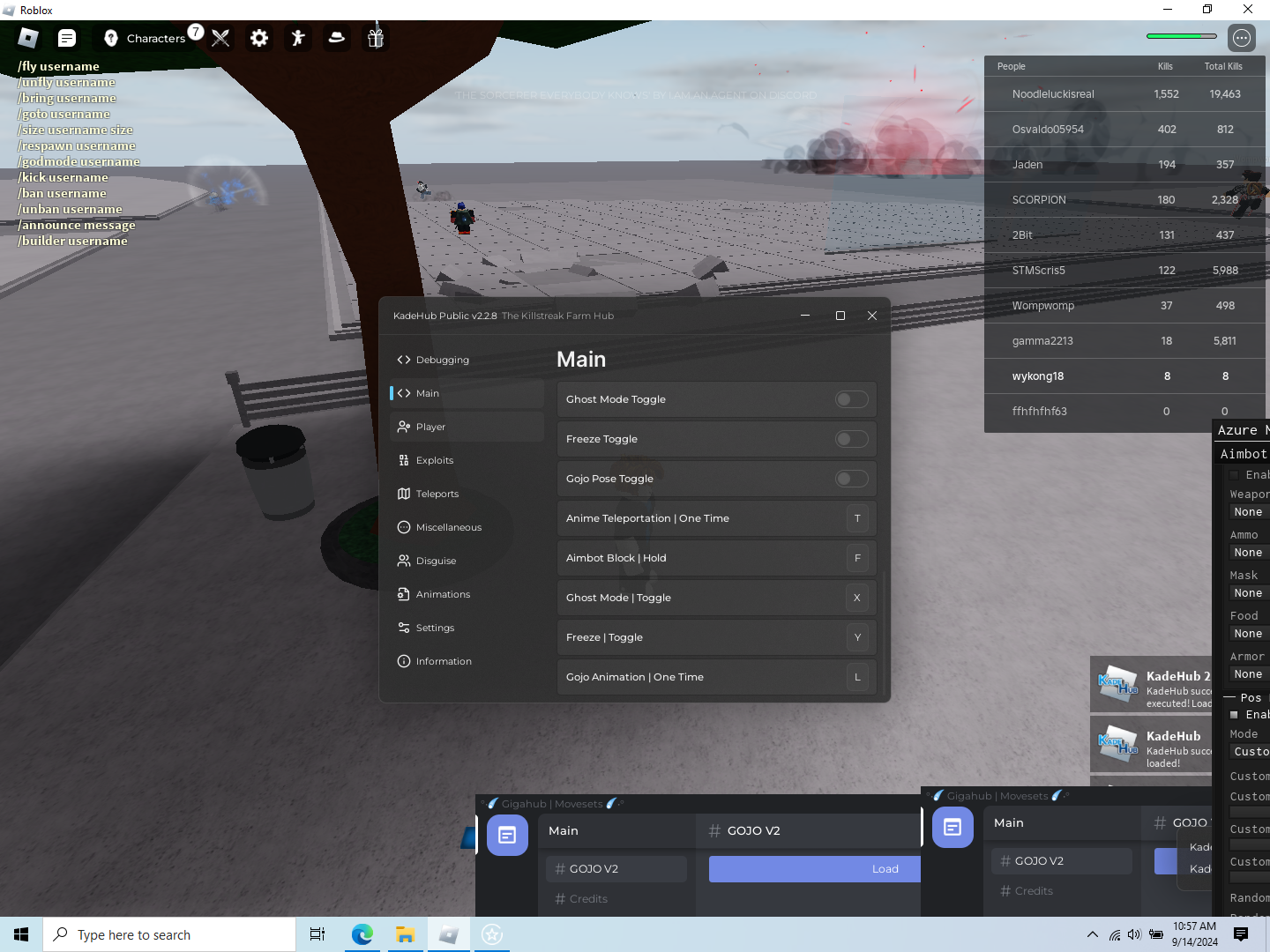Launch Microsoft Edge from the taskbar
1270x952 pixels.
[362, 934]
